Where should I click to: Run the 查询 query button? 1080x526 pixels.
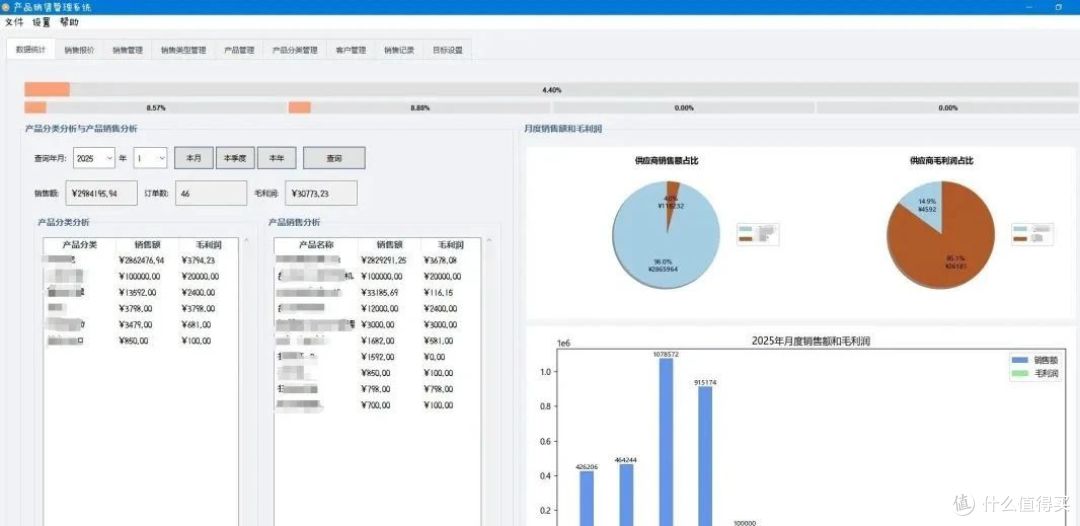click(334, 158)
